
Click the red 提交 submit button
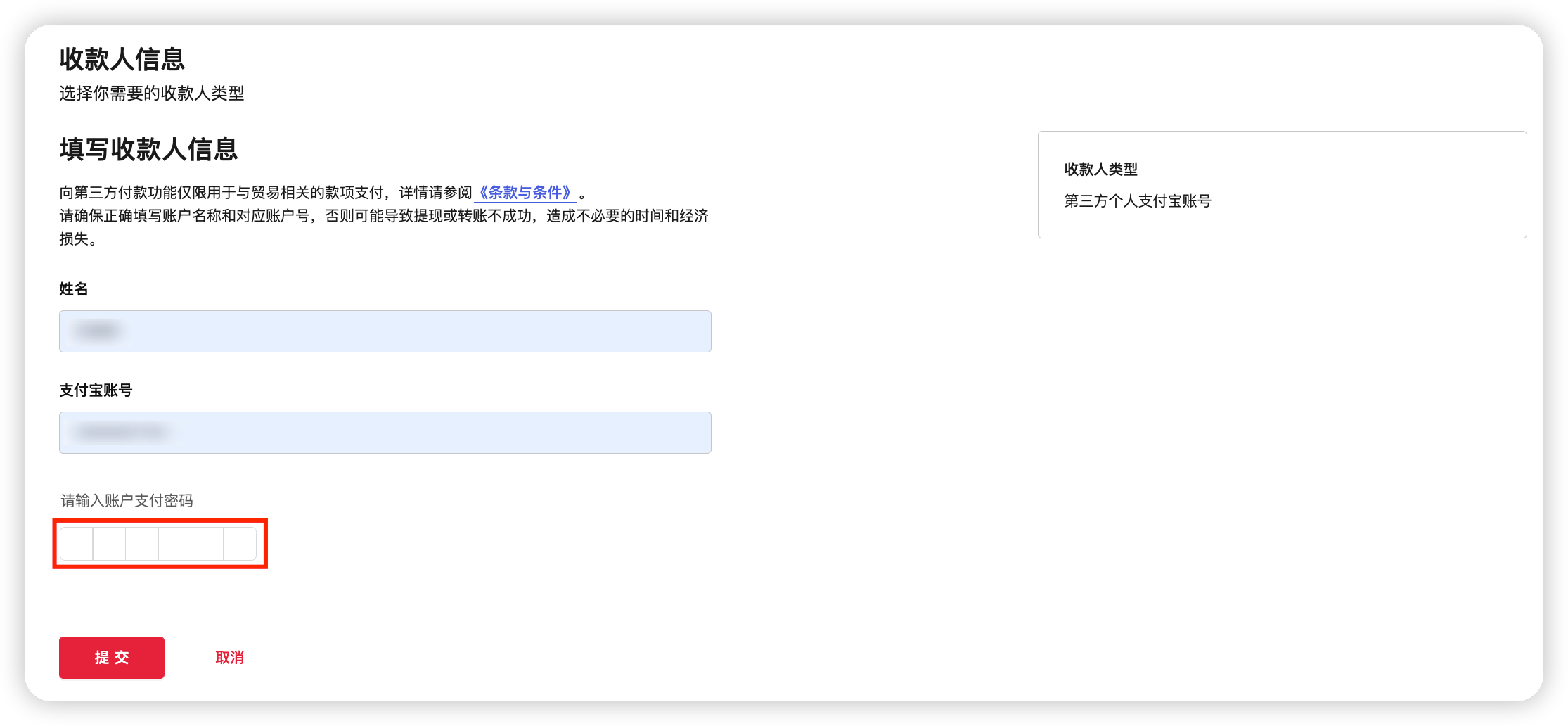tap(111, 657)
